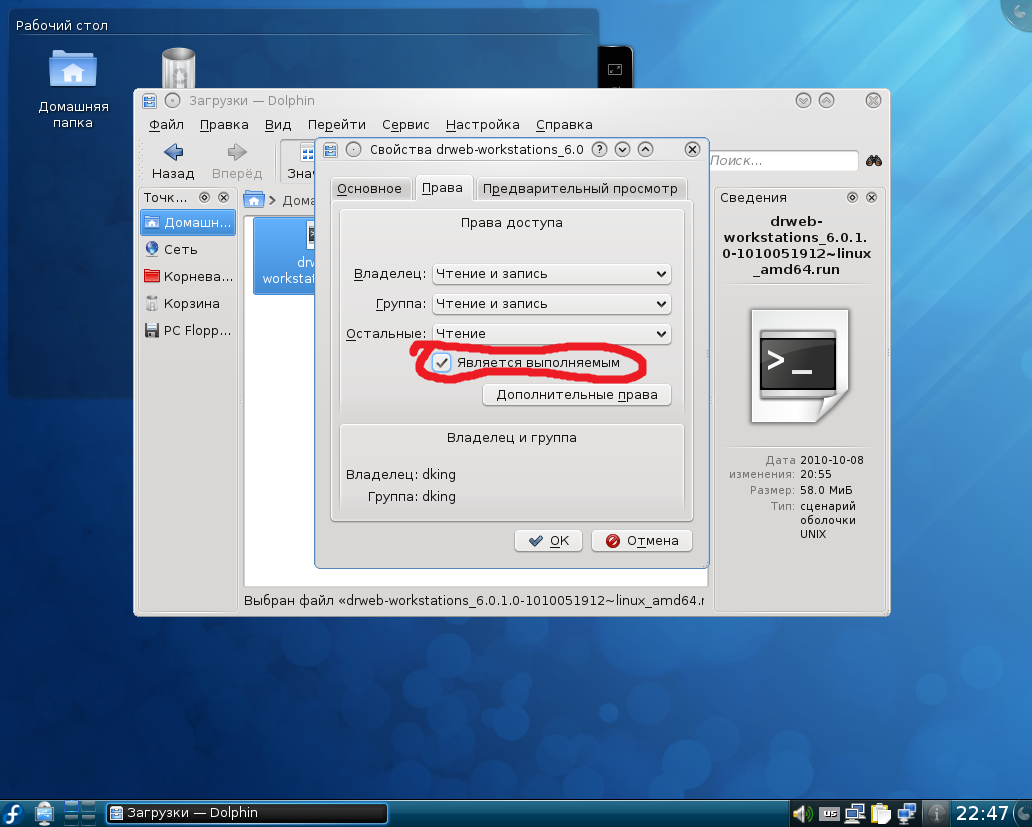Open the Файл menu
This screenshot has width=1032, height=827.
(166, 125)
